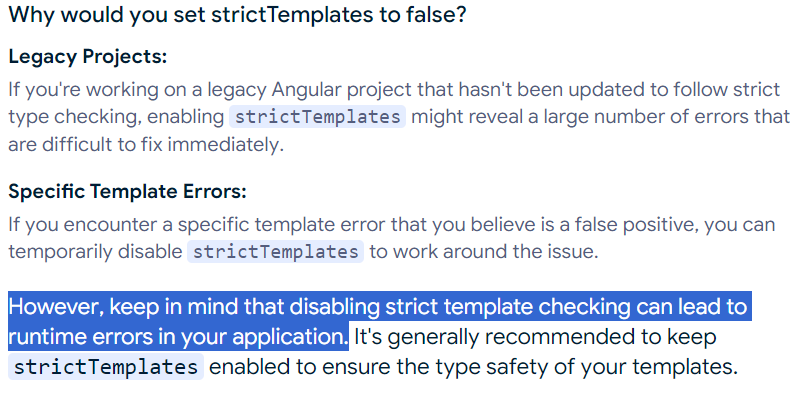Click the words "temporarily disable"
The image size is (802, 396).
[x=95, y=252]
